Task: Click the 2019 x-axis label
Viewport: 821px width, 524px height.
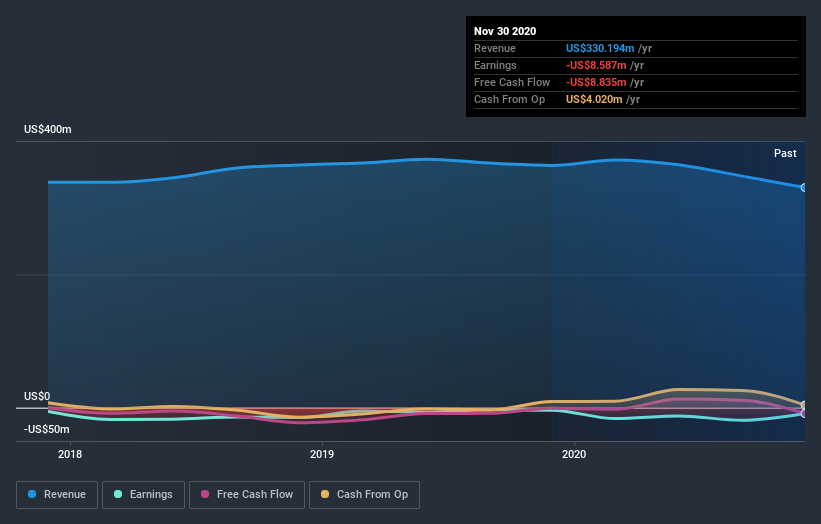Action: click(321, 454)
